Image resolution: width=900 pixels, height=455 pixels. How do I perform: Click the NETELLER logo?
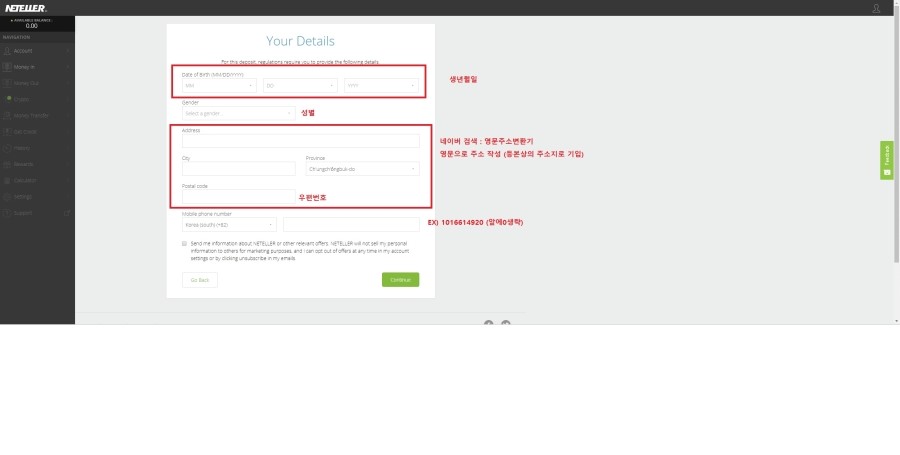click(24, 8)
